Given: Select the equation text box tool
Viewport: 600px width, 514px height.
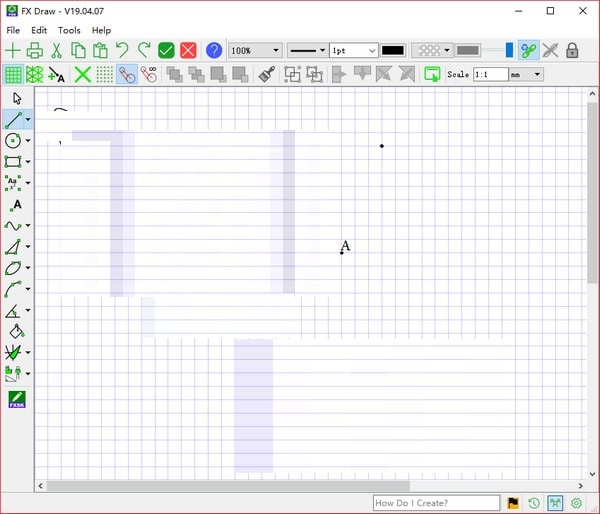Looking at the screenshot, I should pos(13,183).
